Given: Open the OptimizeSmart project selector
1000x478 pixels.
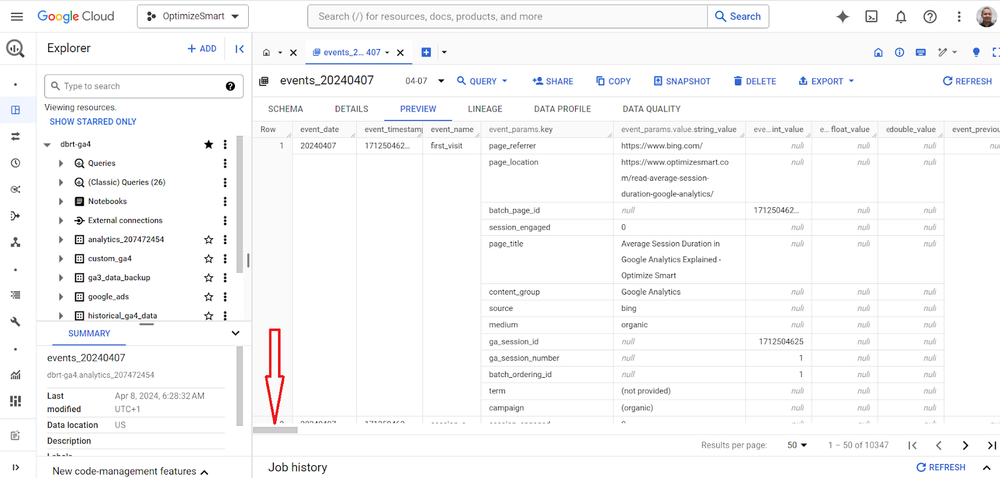Looking at the screenshot, I should [192, 17].
